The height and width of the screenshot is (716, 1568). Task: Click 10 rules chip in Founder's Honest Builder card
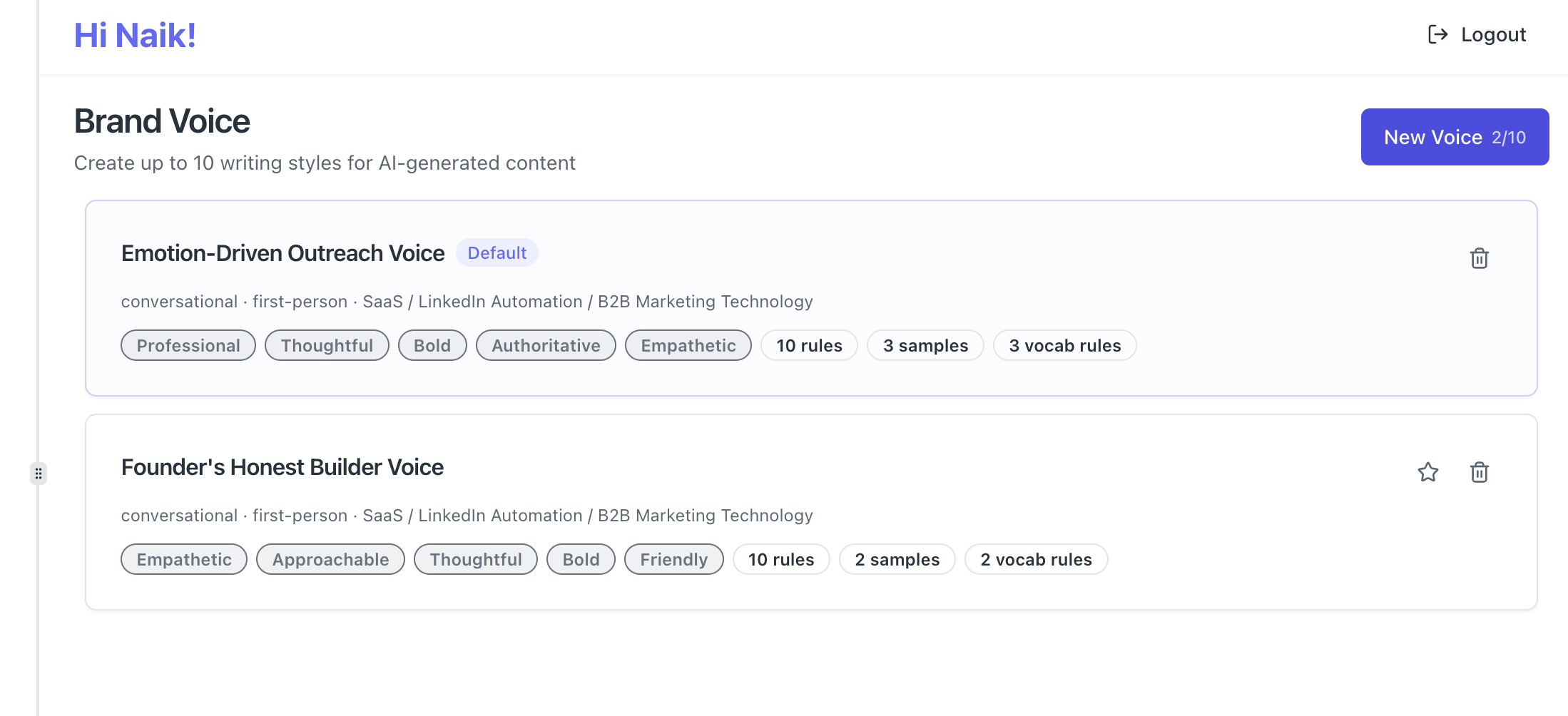tap(781, 559)
